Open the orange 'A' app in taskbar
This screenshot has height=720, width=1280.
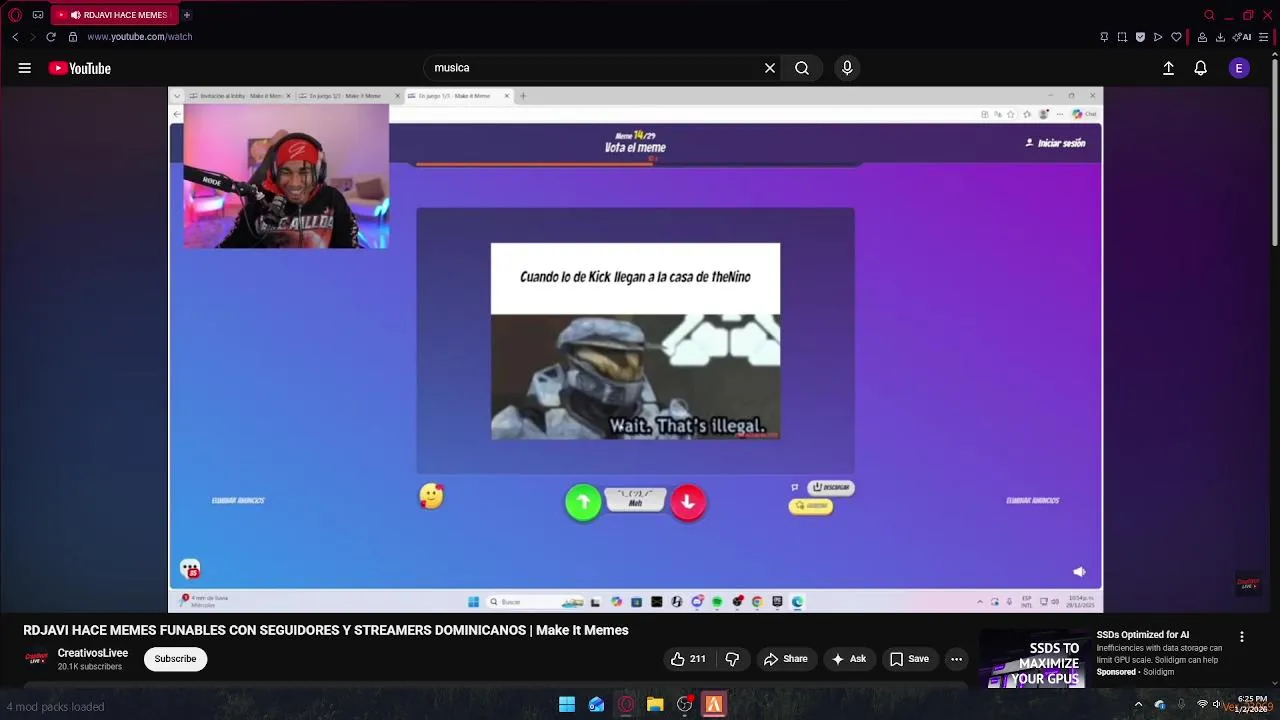click(714, 705)
